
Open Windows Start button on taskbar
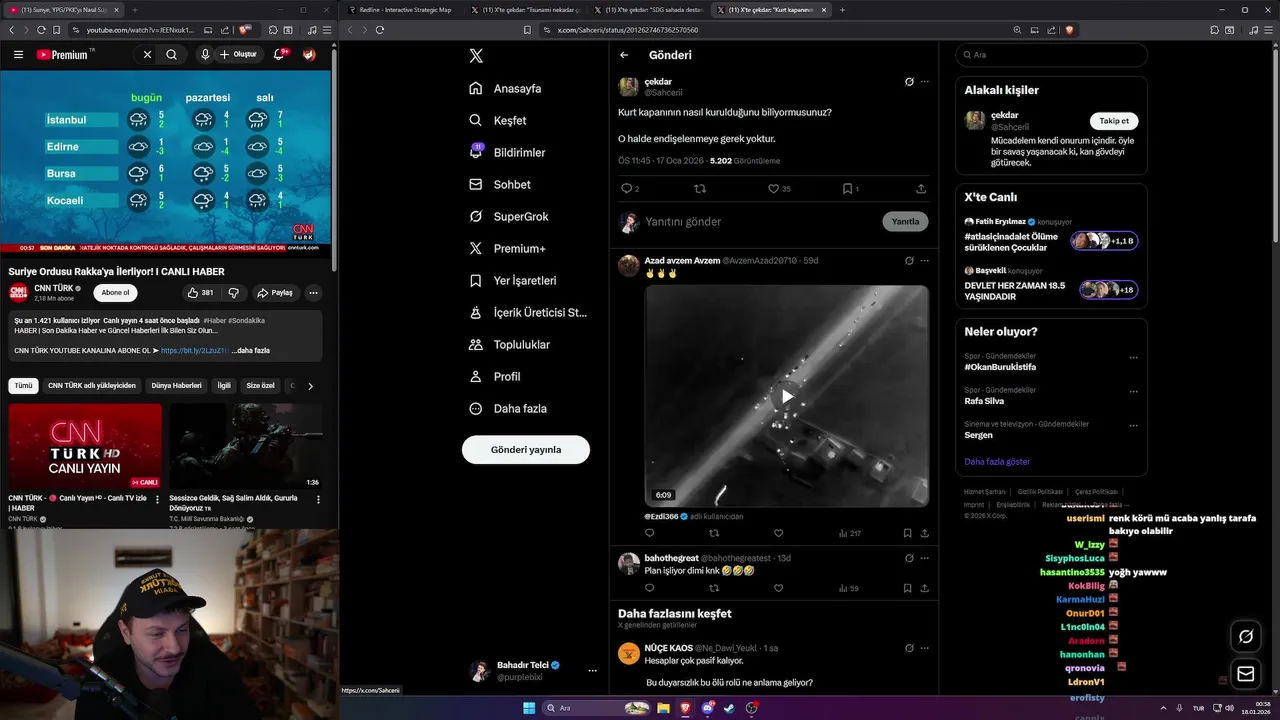click(x=529, y=708)
